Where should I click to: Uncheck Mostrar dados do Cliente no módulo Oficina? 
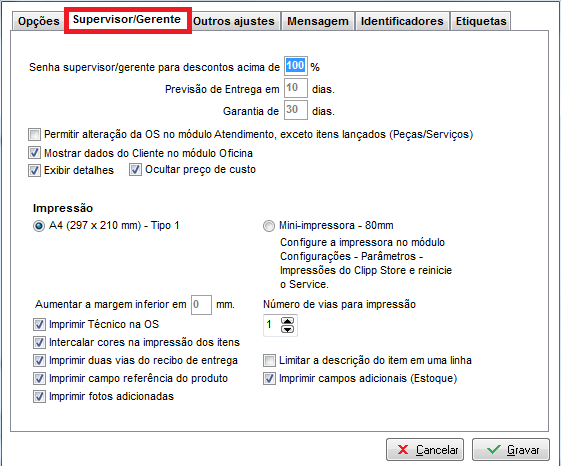pyautogui.click(x=34, y=153)
